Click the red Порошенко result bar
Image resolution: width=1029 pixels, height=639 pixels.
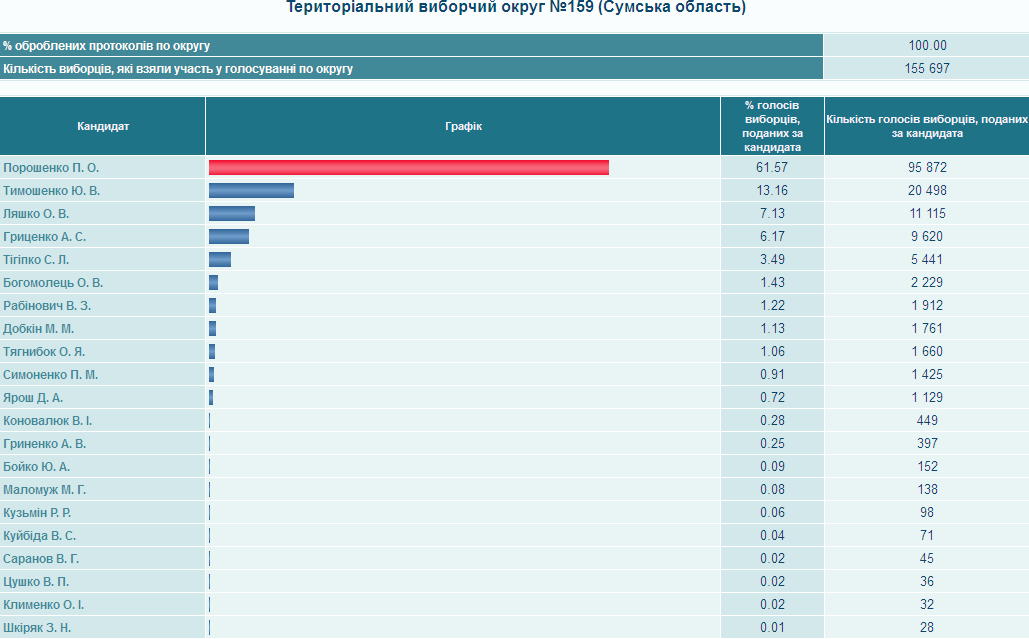(408, 168)
